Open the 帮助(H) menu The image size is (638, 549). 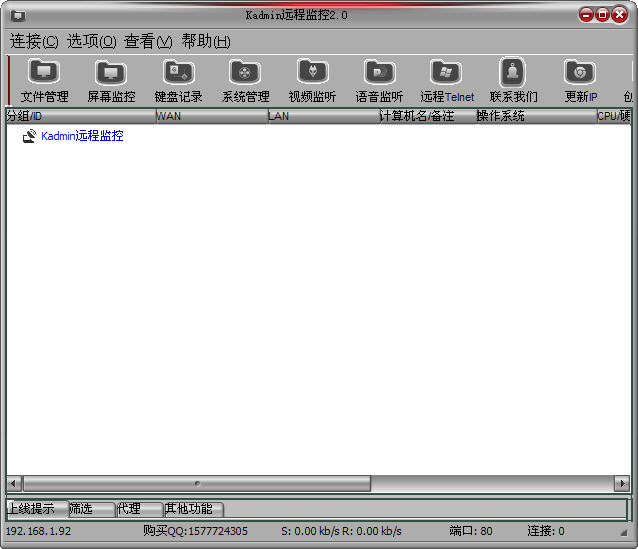coord(206,41)
